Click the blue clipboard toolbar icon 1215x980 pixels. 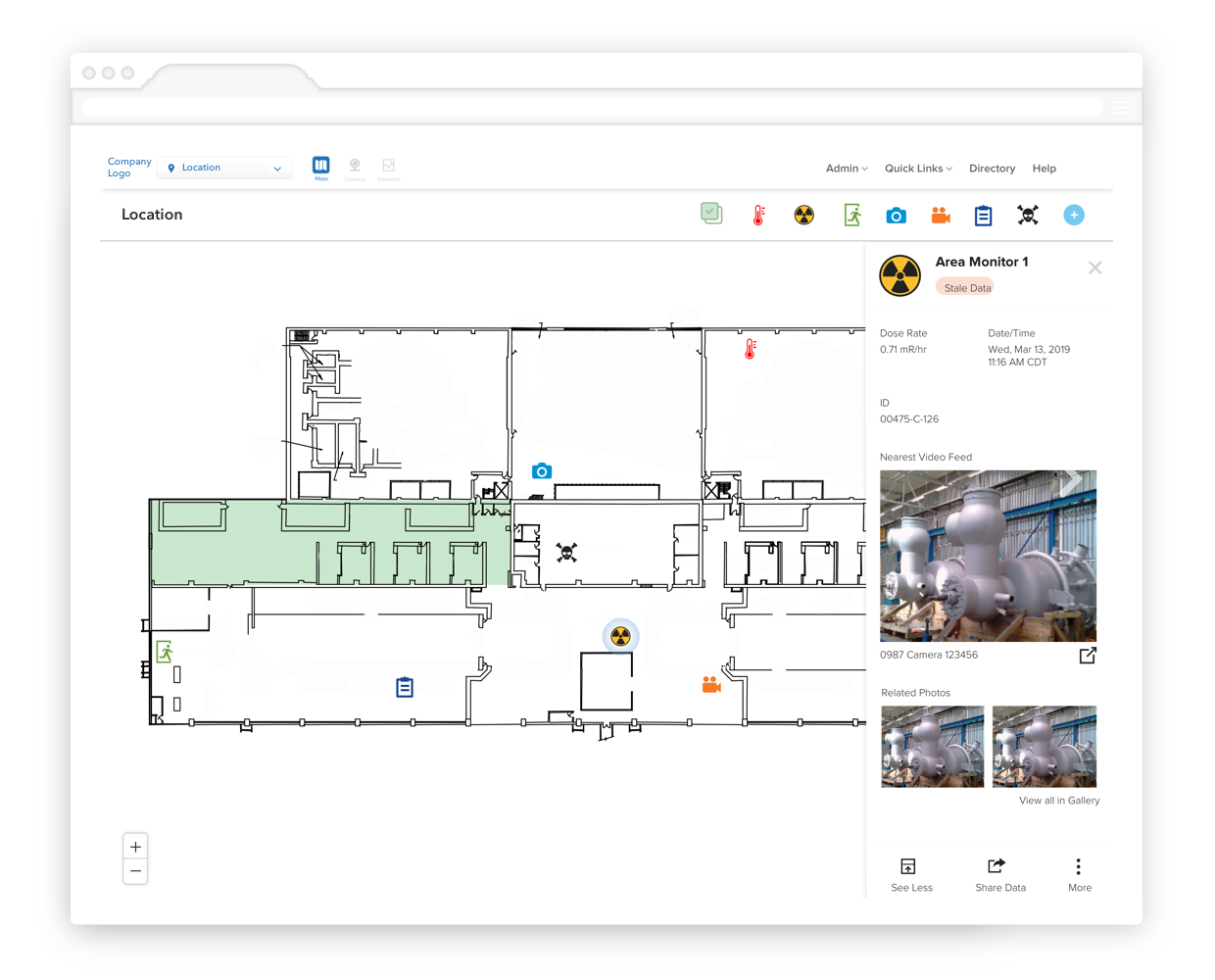(x=983, y=216)
